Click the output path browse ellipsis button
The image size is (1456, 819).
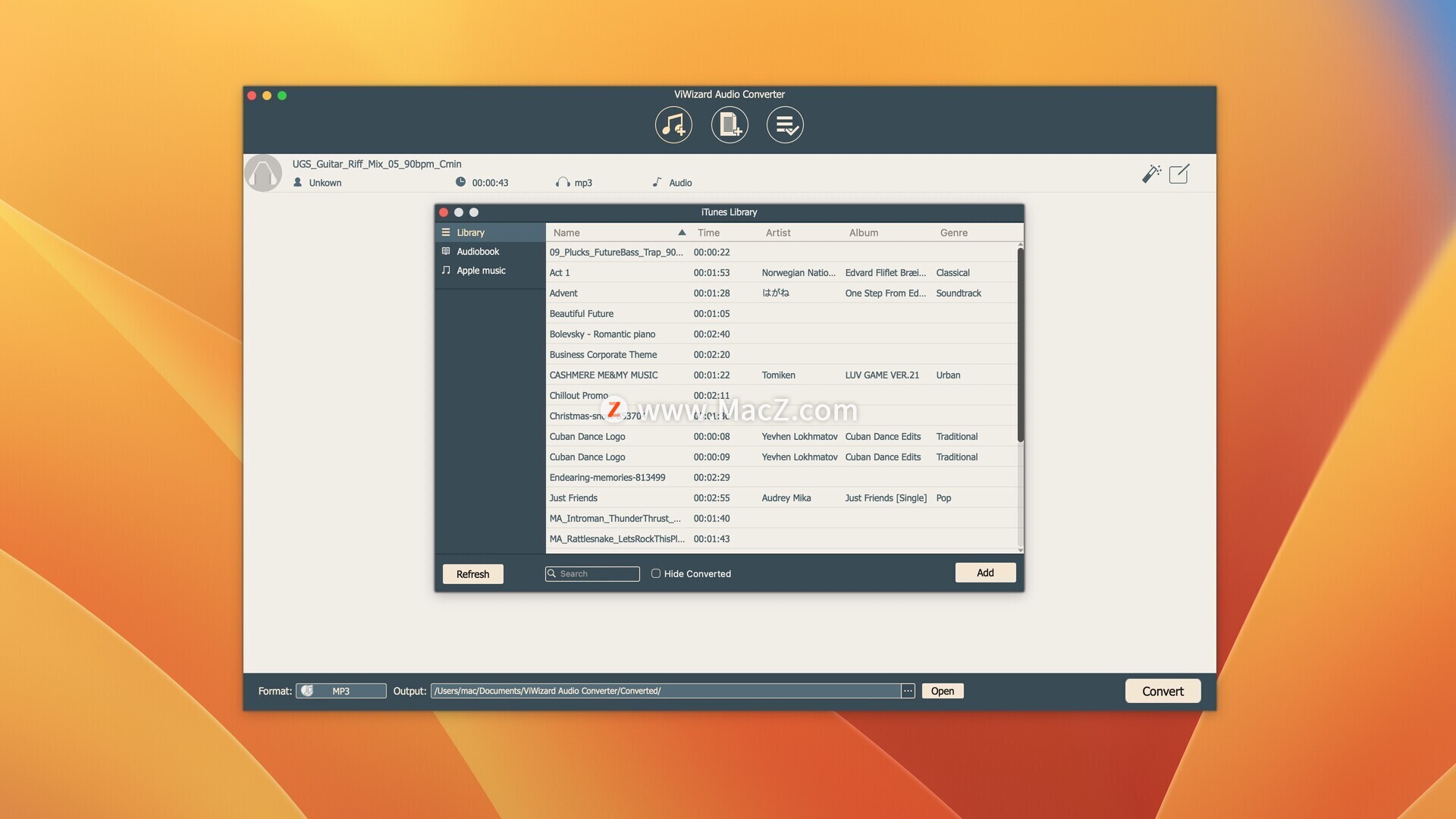908,691
